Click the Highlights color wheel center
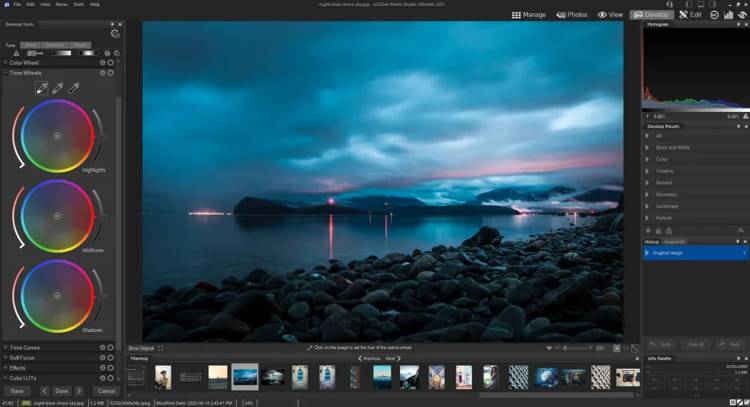Screen dimensions: 750x407 [x=57, y=134]
